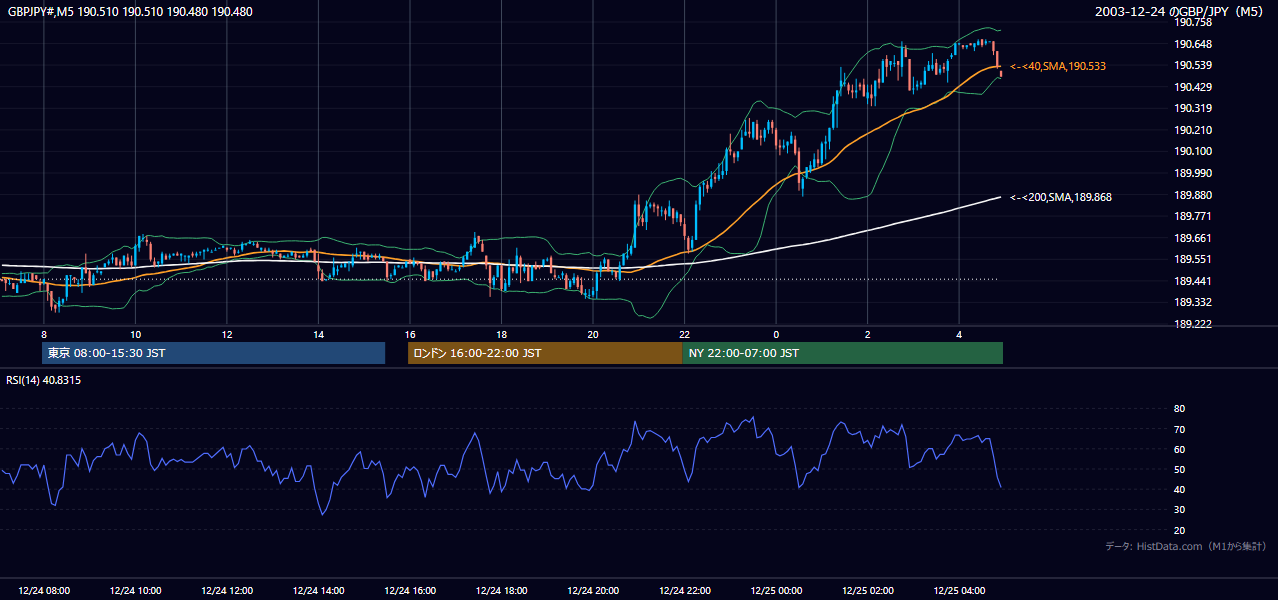Click price axis value 190.210

(x=1192, y=130)
